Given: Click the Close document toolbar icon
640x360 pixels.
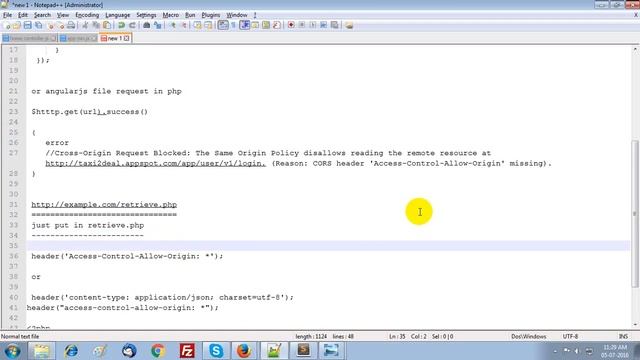Looking at the screenshot, I should pyautogui.click(x=51, y=25).
